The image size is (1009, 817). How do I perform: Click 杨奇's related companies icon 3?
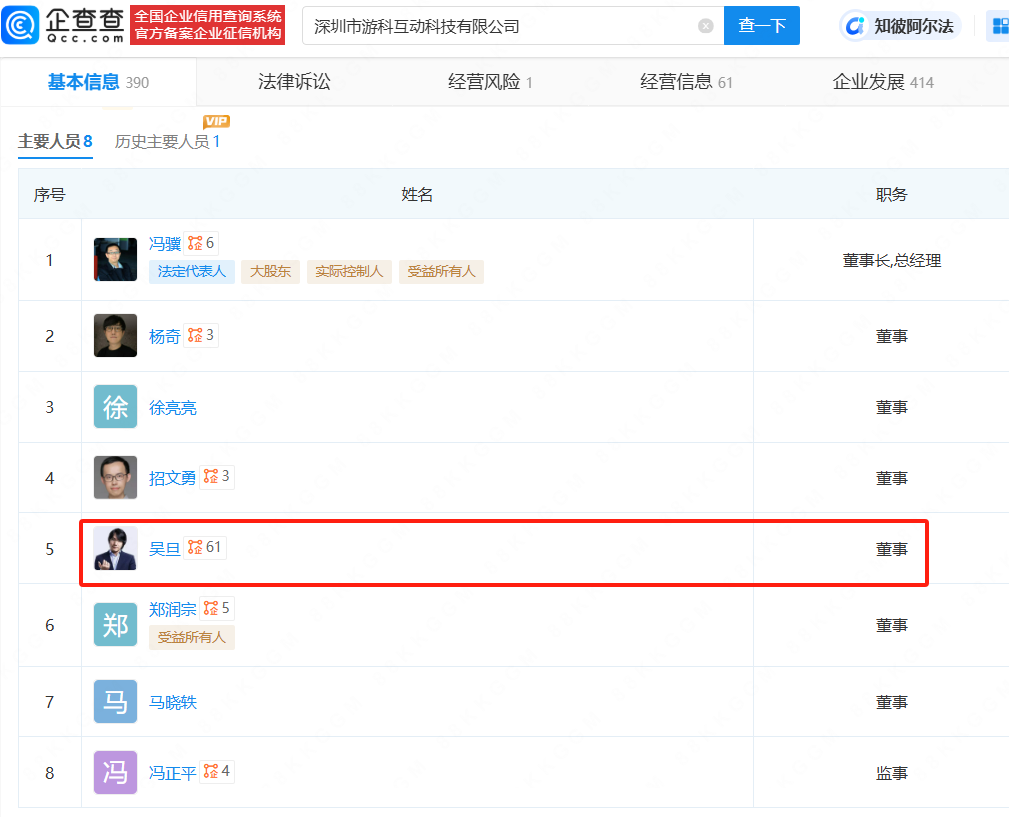(201, 335)
